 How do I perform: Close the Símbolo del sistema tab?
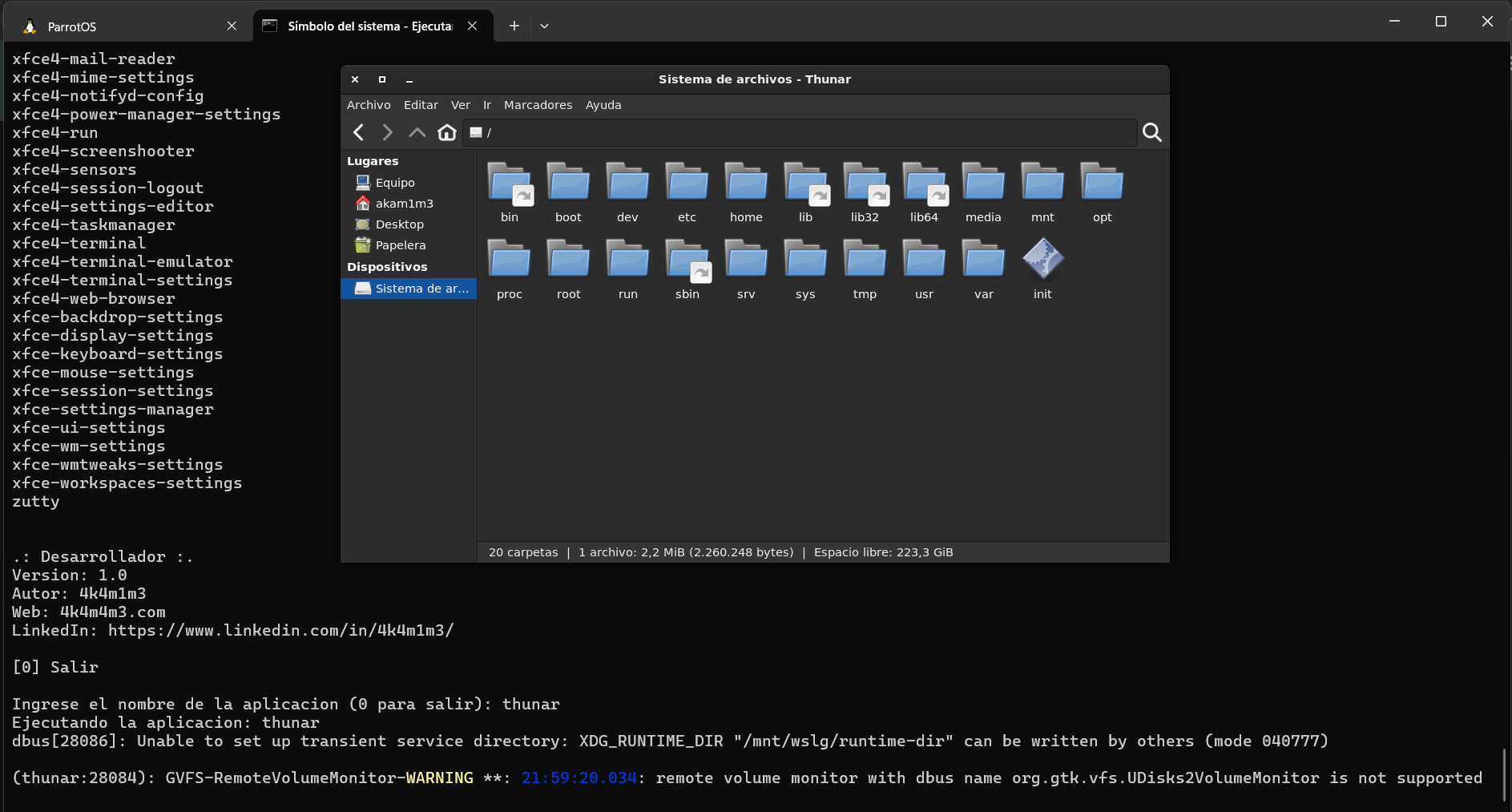(x=473, y=26)
